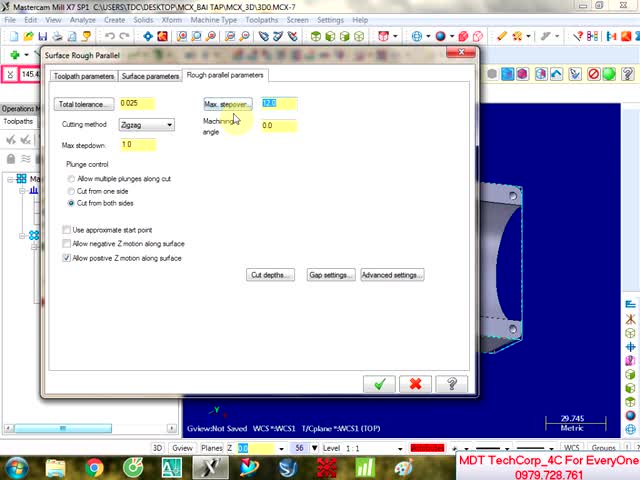The image size is (640, 480).
Task: Select Cut from one side option
Action: click(x=71, y=191)
